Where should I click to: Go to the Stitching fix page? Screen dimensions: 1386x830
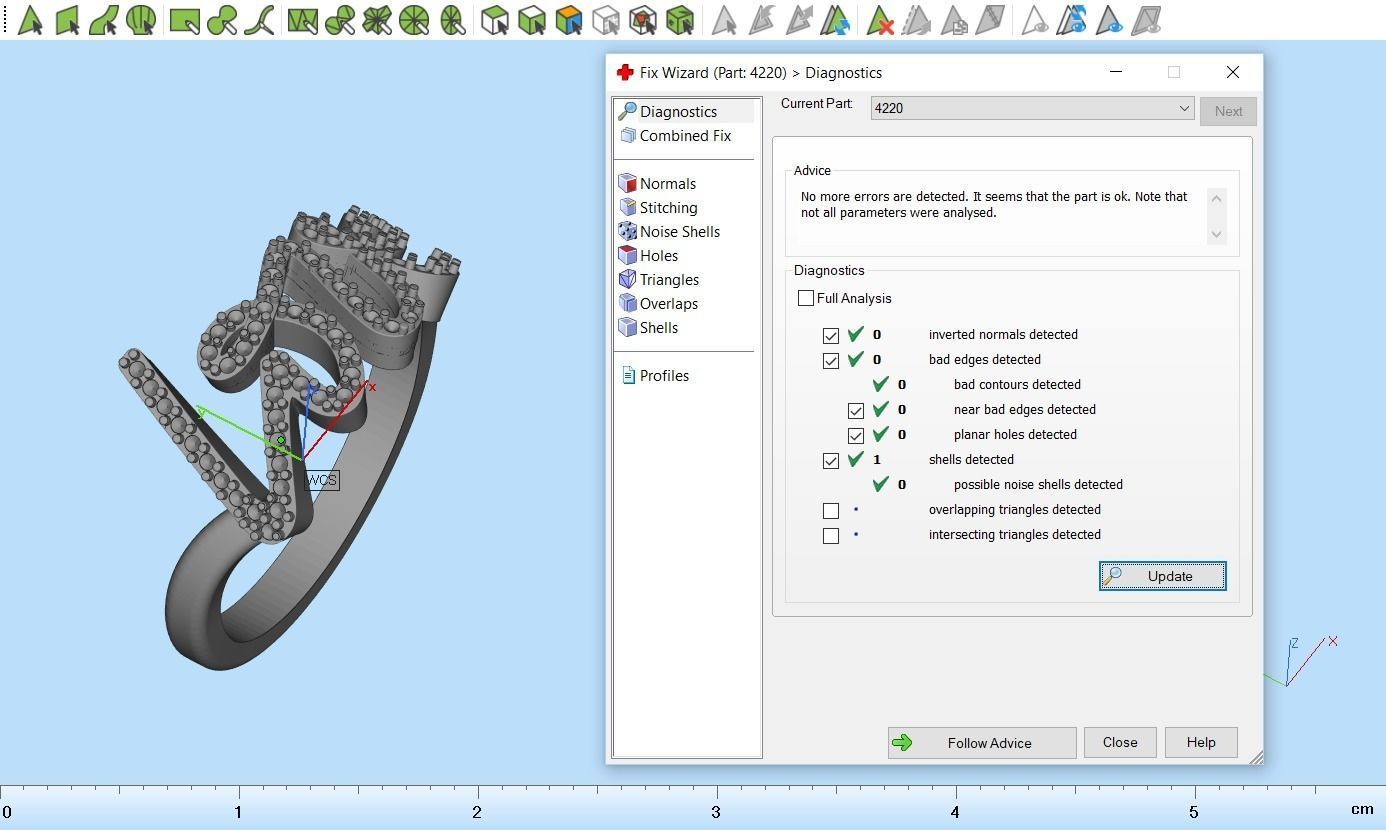point(668,207)
